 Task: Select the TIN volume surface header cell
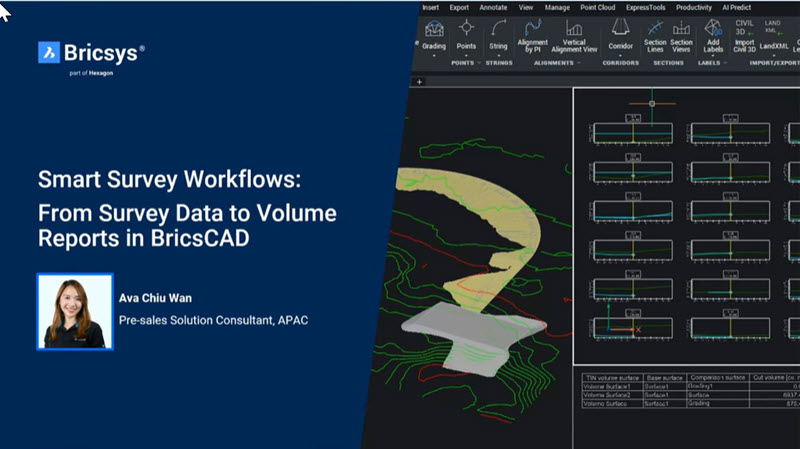(x=612, y=378)
